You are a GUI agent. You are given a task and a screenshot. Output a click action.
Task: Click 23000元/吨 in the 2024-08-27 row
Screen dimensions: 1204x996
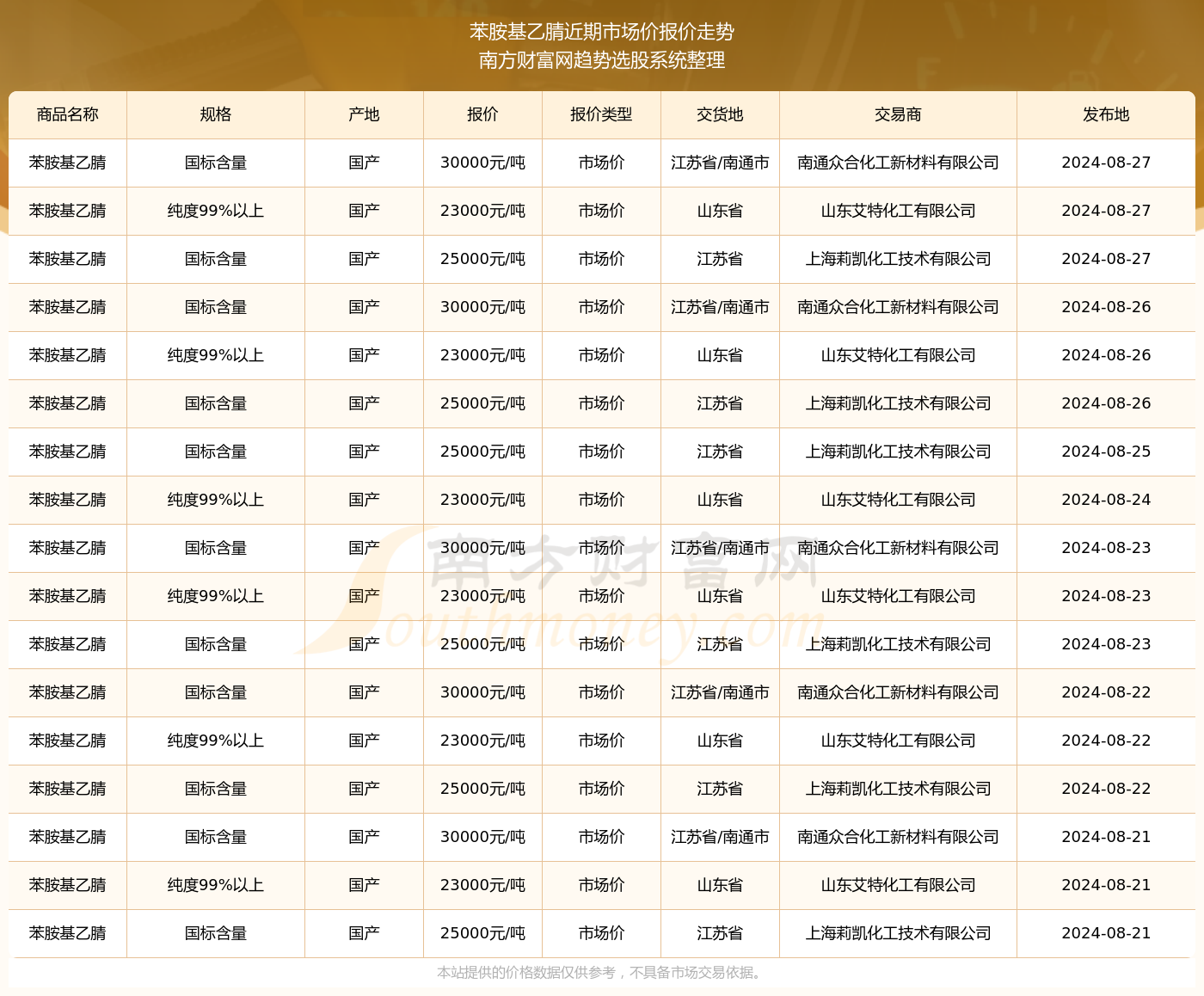pos(482,211)
